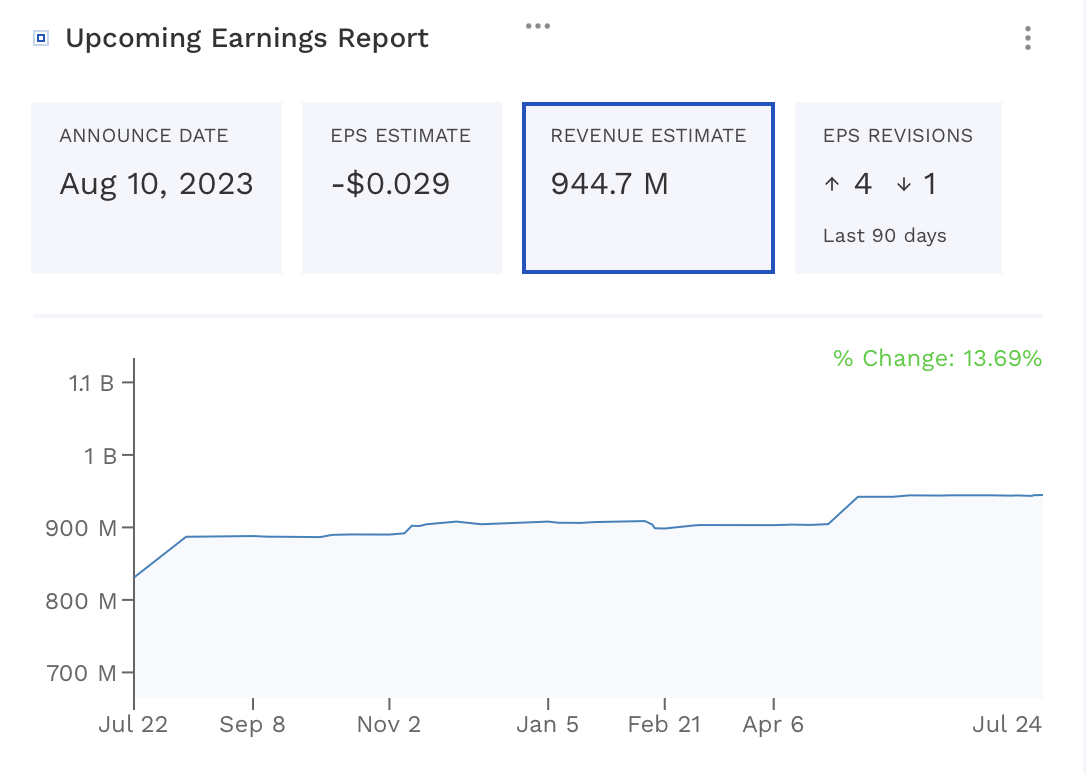Click the upward revisions arrow next to 4
Viewport: 1086px width, 774px height.
(833, 184)
